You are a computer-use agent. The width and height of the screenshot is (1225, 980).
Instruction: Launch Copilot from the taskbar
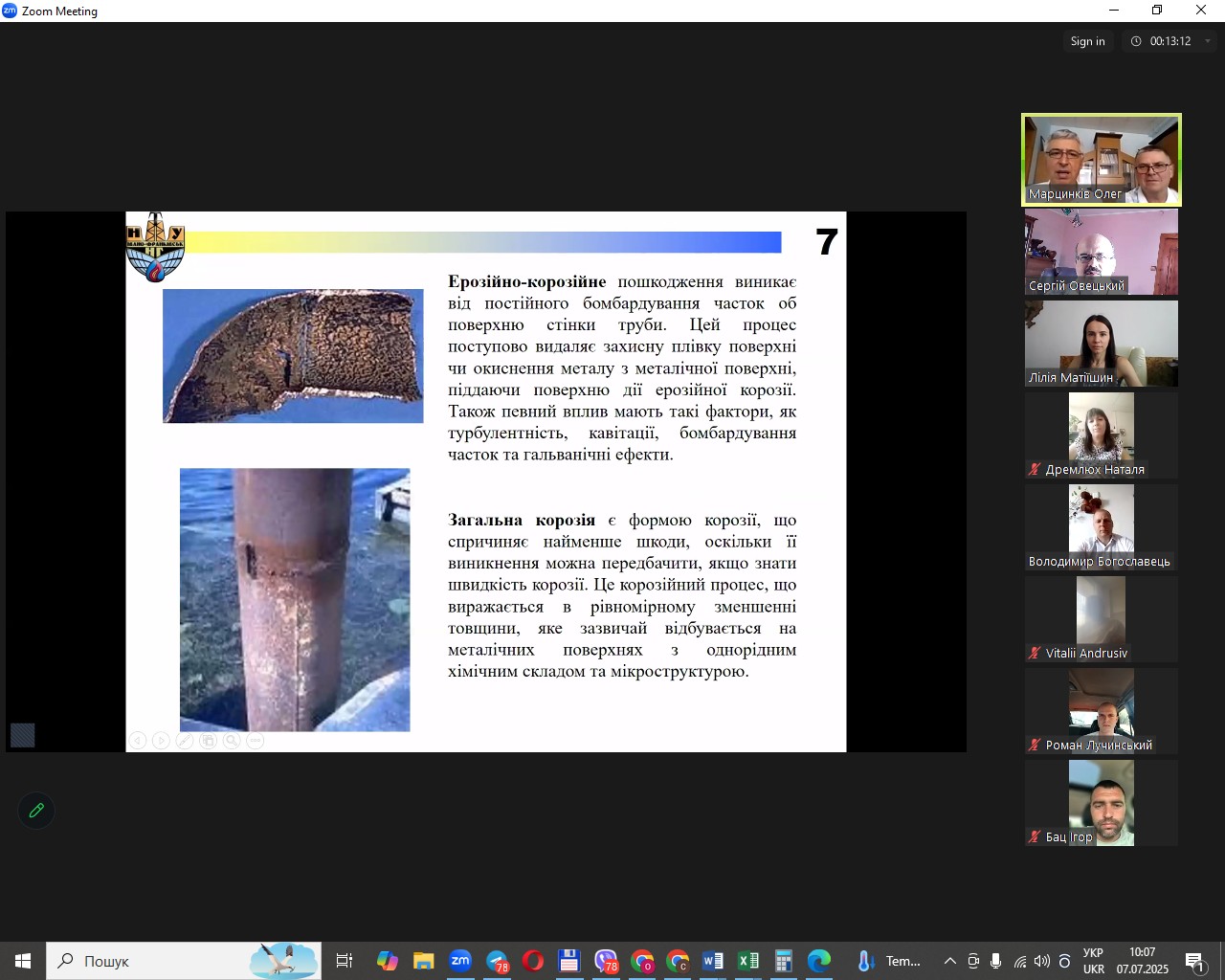point(388,961)
